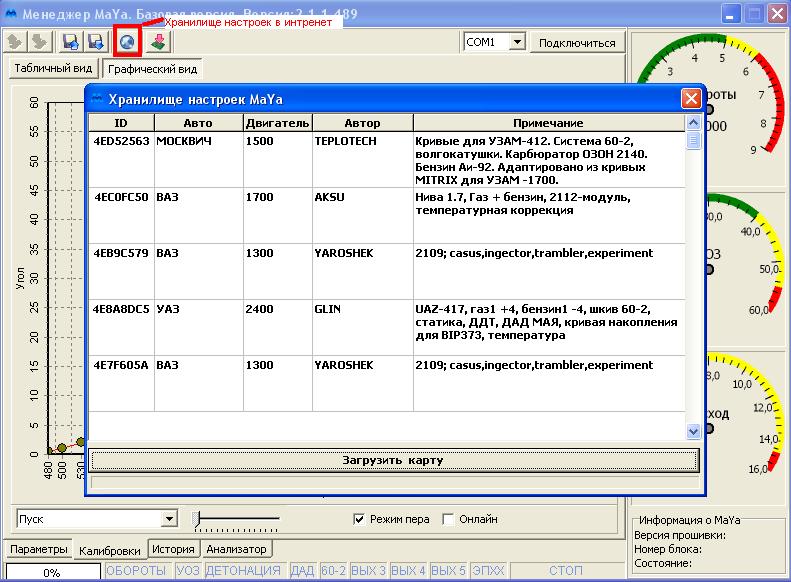Expand the Пуск dropdown list
Screen dimensions: 791x582
click(169, 519)
